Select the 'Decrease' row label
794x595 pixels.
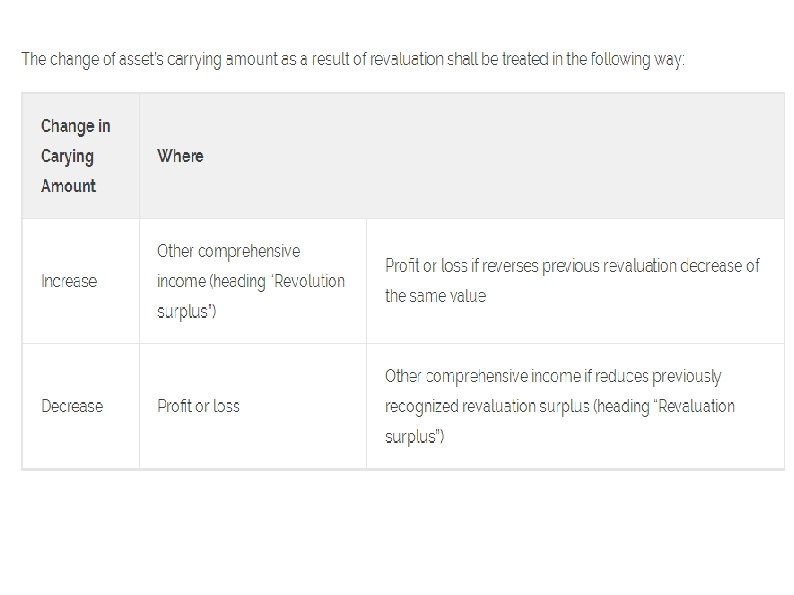[x=72, y=406]
